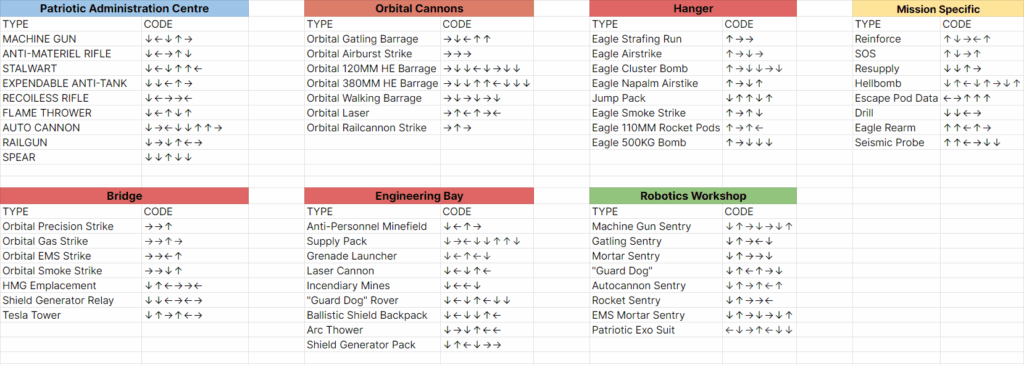Select the green Robotics Workshop header

(x=693, y=196)
